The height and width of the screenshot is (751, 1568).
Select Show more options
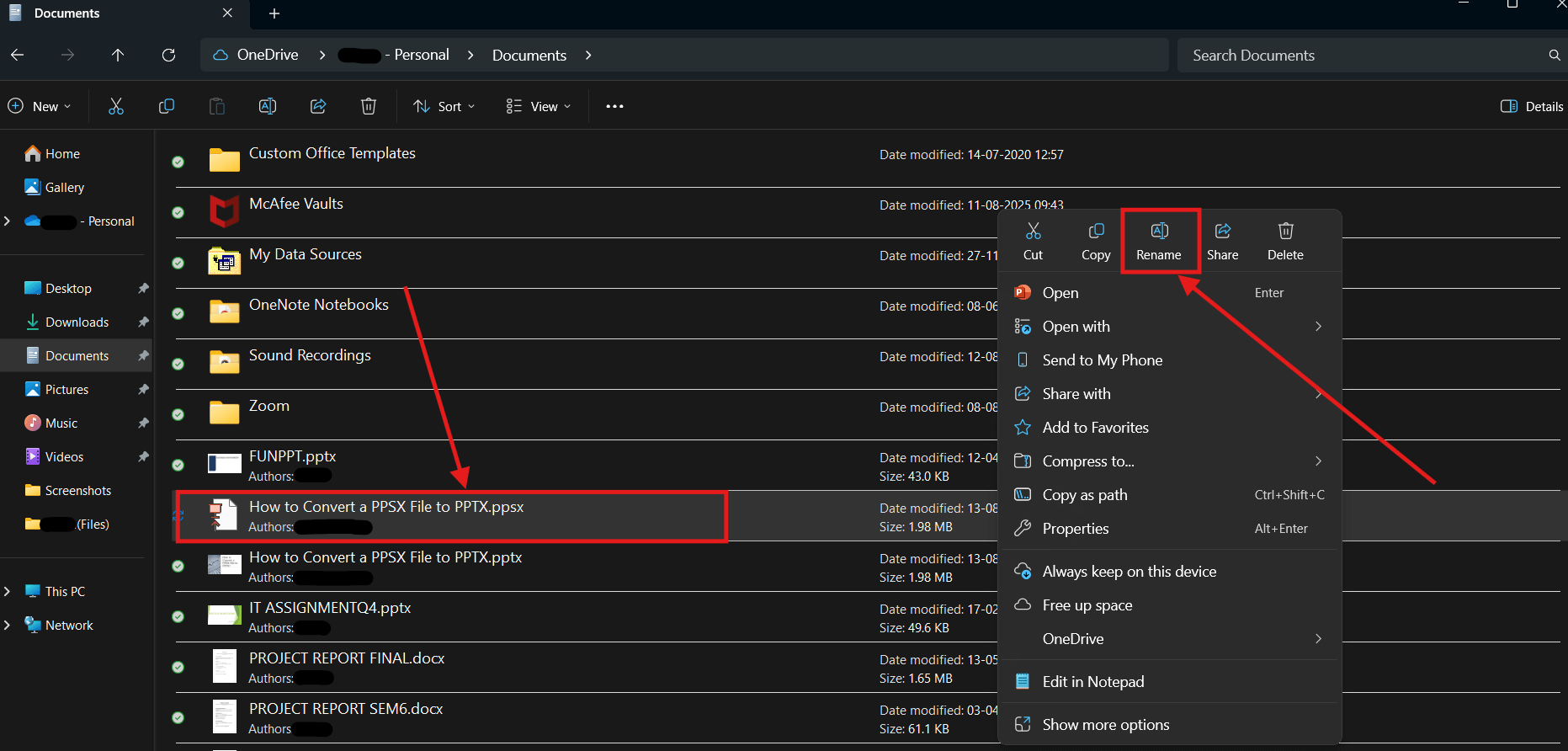tap(1169, 725)
